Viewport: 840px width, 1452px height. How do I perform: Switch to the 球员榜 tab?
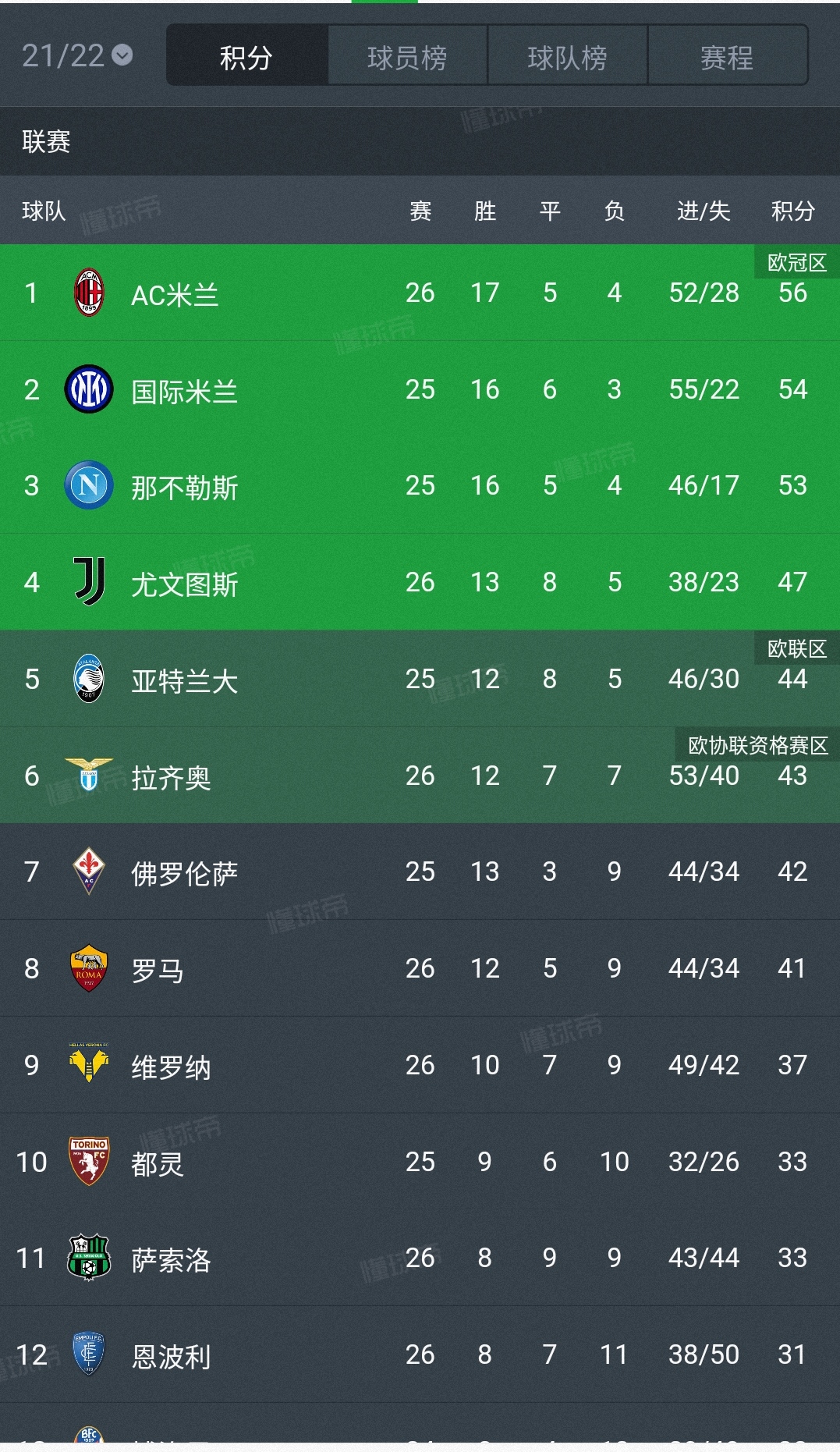[407, 56]
